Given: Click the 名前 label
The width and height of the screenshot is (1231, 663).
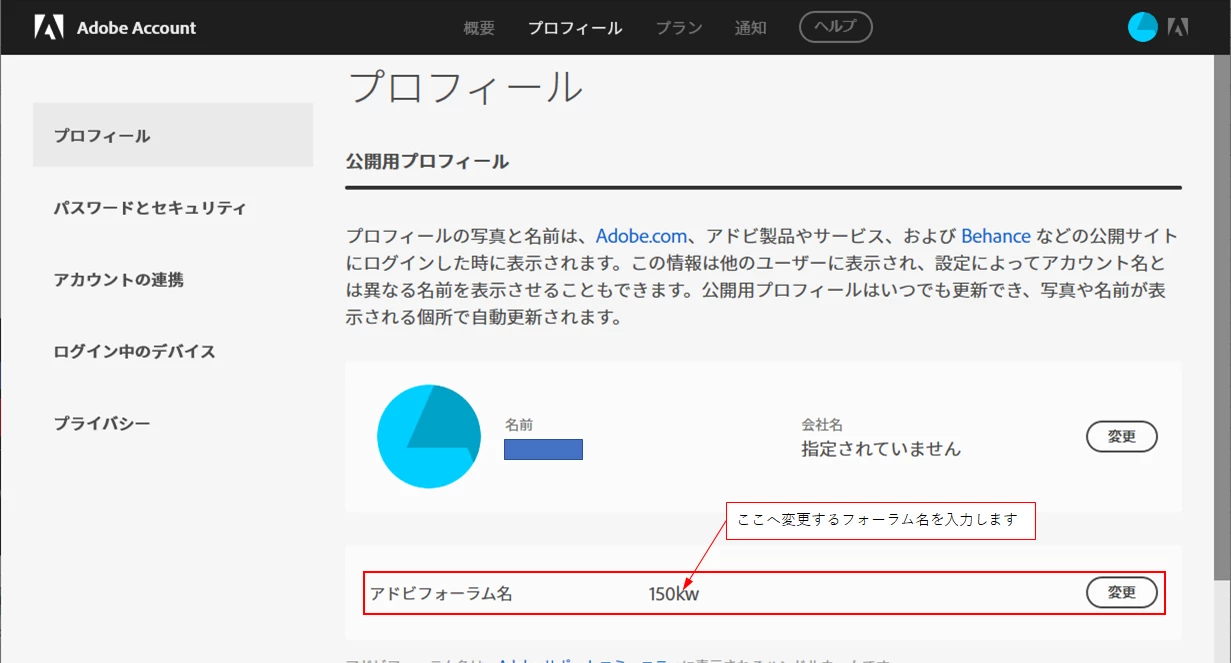Looking at the screenshot, I should (519, 425).
